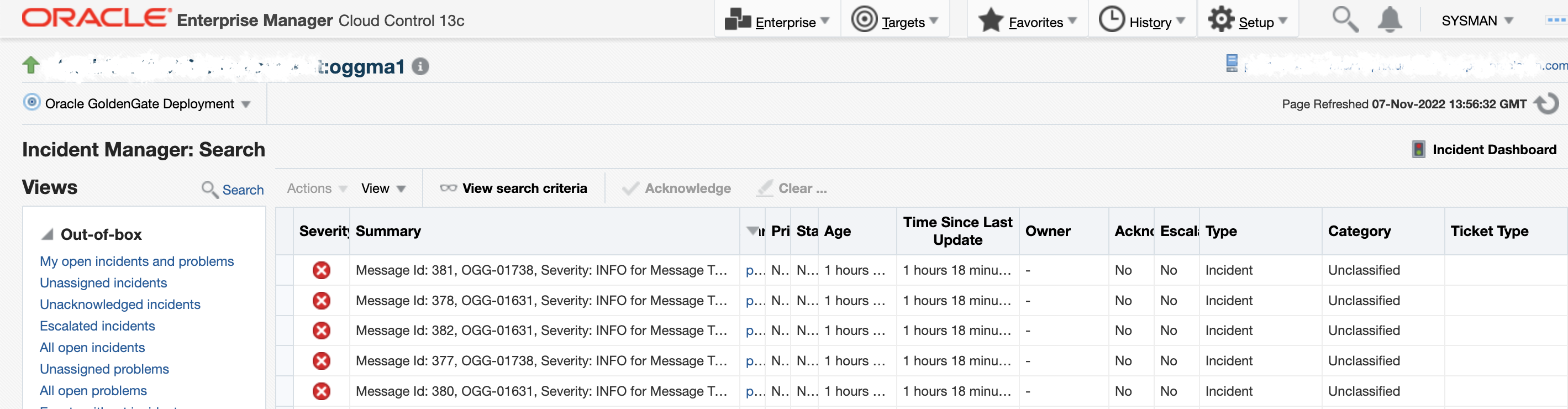Refresh the page with refresh icon
The image size is (1568, 409).
[x=1546, y=103]
